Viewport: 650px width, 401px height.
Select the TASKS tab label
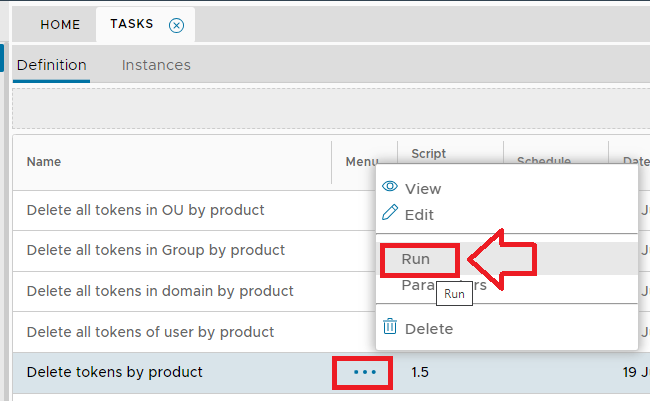[131, 25]
